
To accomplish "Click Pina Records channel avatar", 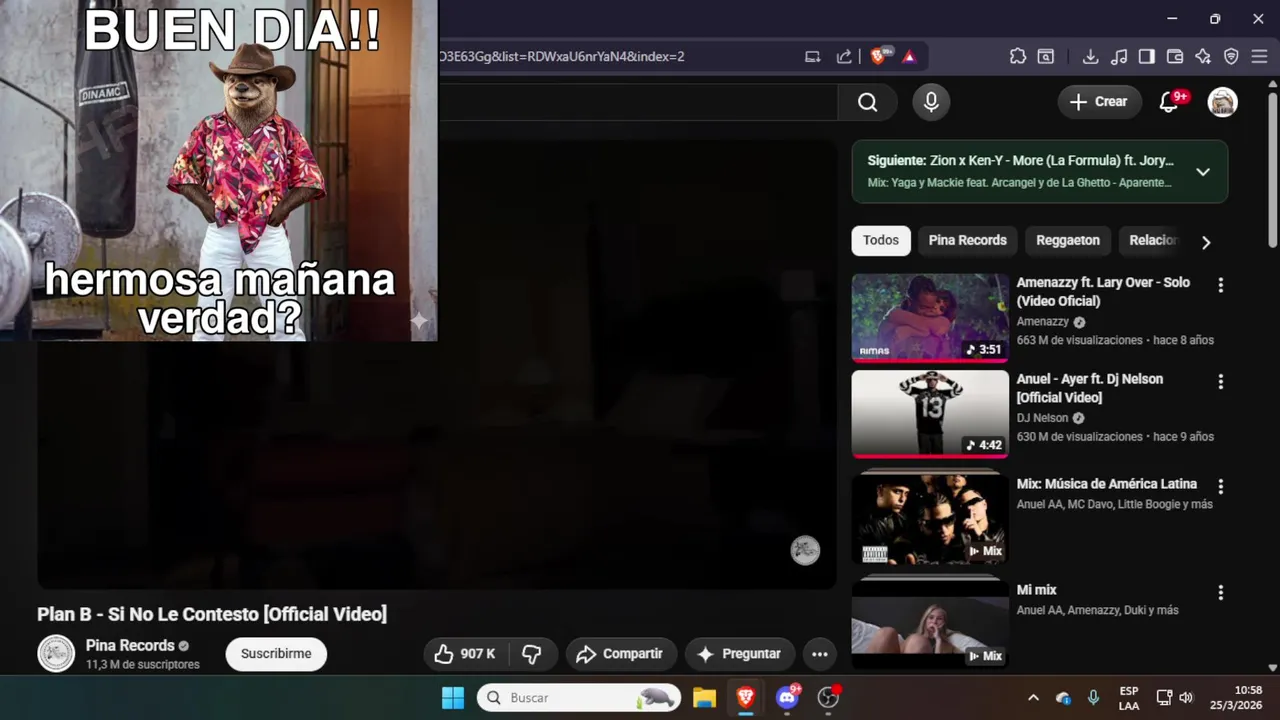I will (56, 654).
